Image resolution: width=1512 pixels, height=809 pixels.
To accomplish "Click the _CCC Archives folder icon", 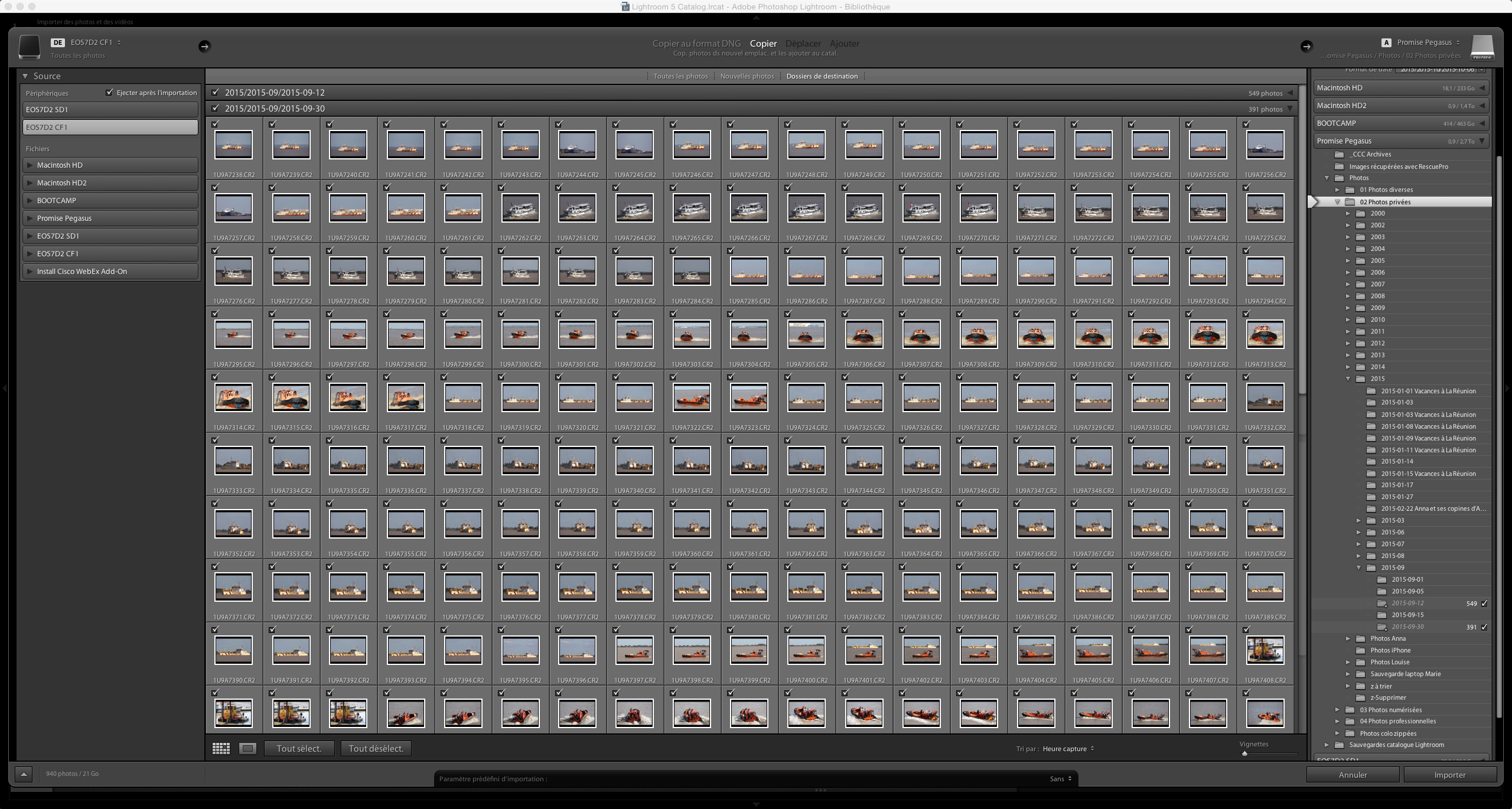I will (x=1340, y=155).
